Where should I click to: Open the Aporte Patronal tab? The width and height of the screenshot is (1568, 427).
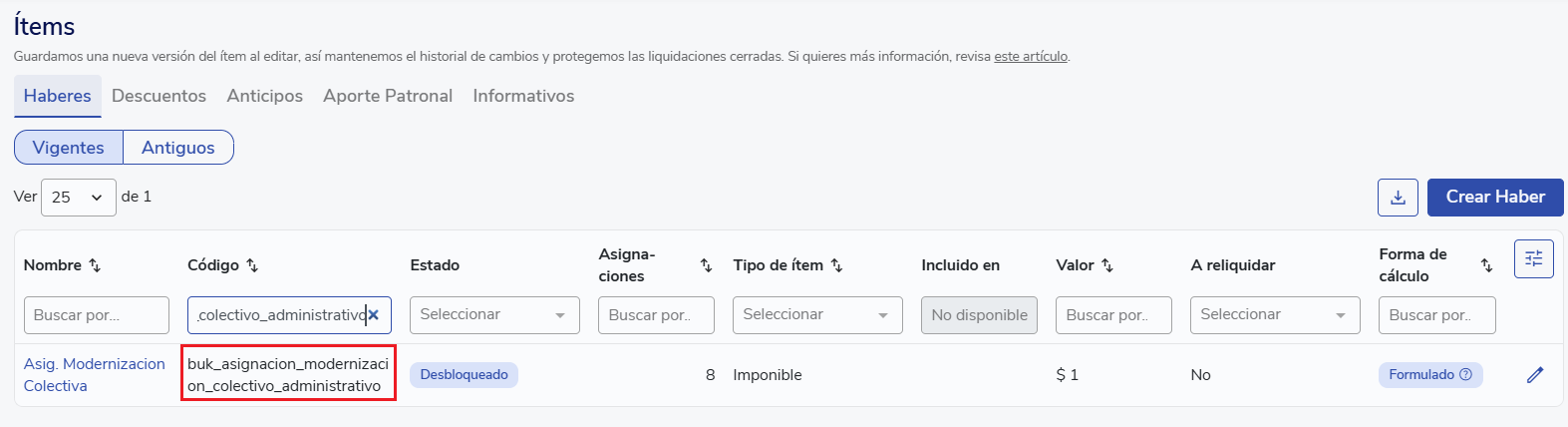[x=388, y=96]
